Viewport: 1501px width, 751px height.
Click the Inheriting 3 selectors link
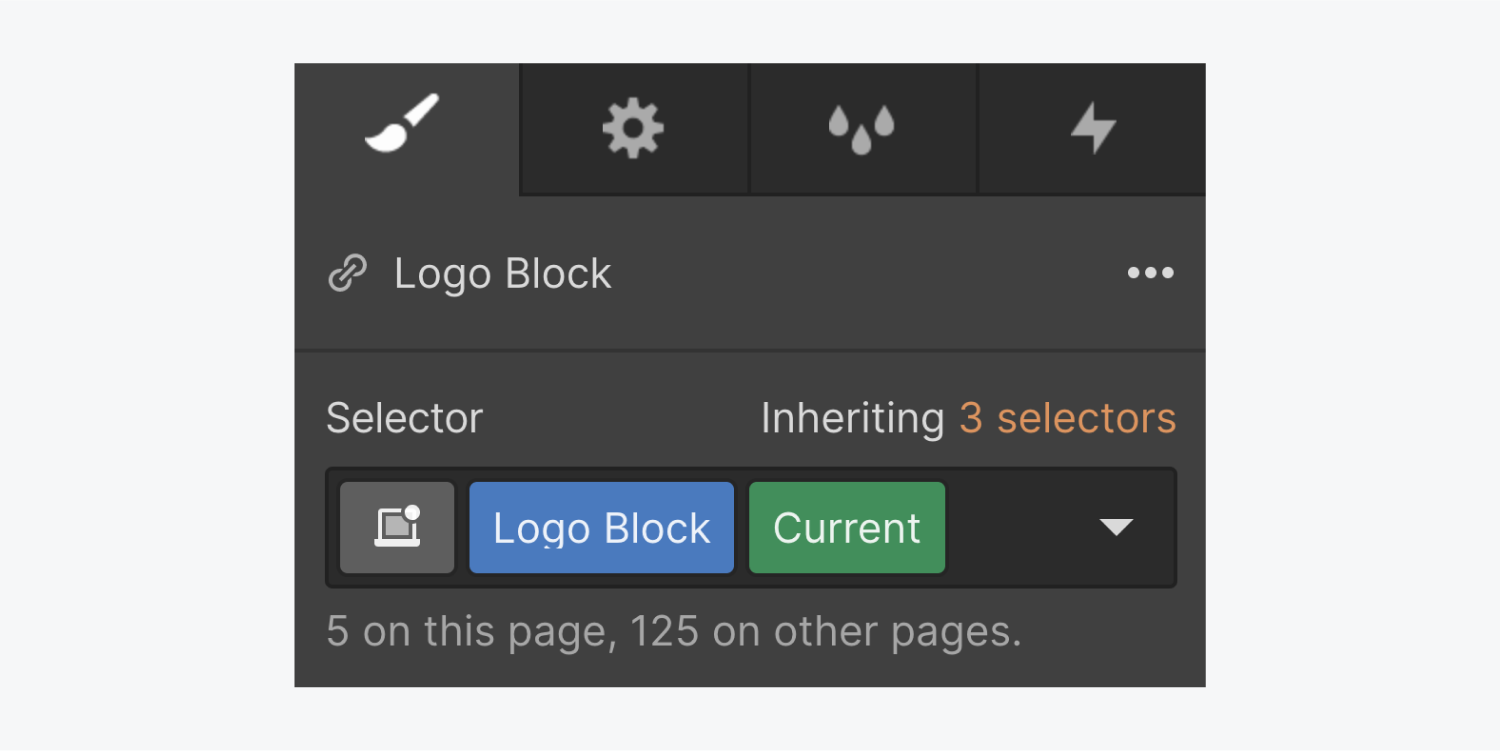968,418
